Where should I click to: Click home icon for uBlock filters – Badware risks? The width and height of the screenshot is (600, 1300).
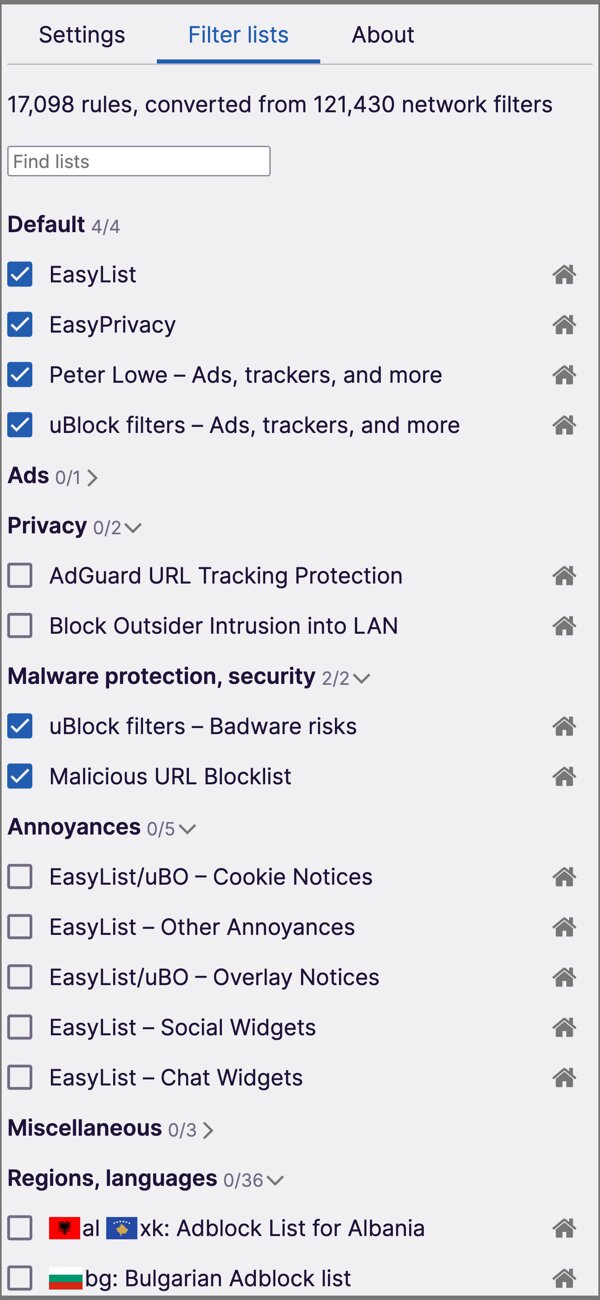564,727
